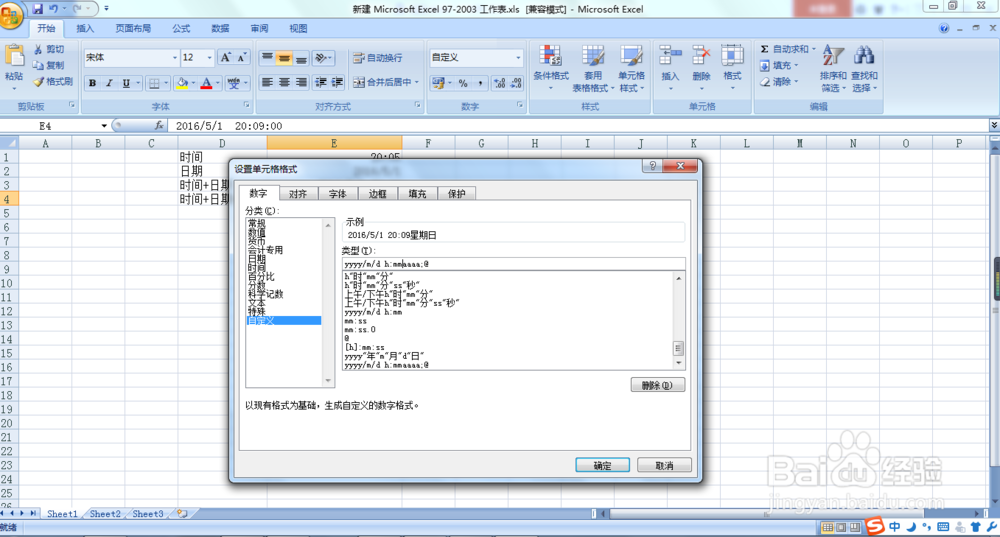This screenshot has width=1000, height=537.
Task: Toggle top vertical alignment
Action: pos(267,58)
